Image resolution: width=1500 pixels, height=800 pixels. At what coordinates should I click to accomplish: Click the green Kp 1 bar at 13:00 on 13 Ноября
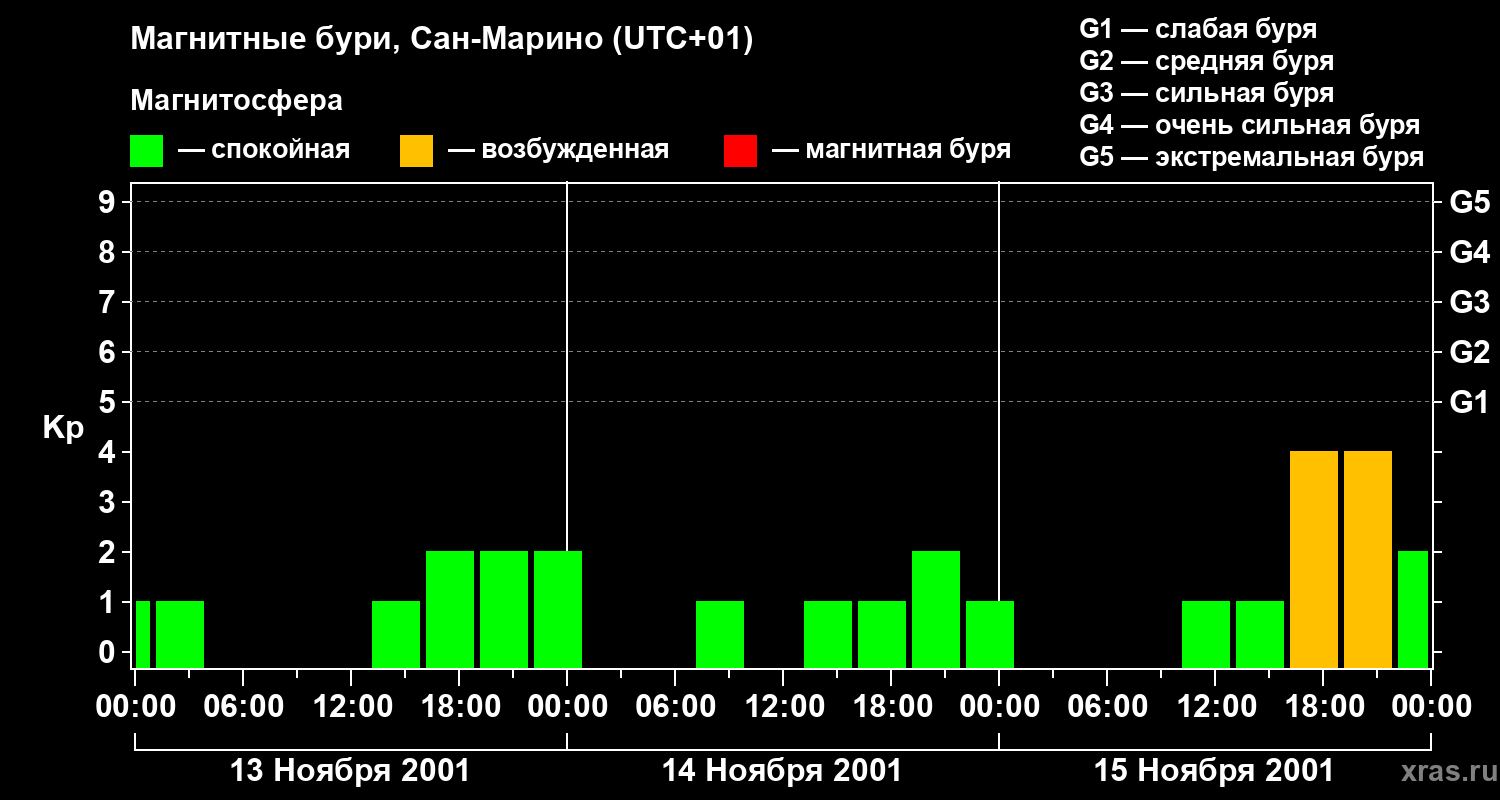pos(396,634)
